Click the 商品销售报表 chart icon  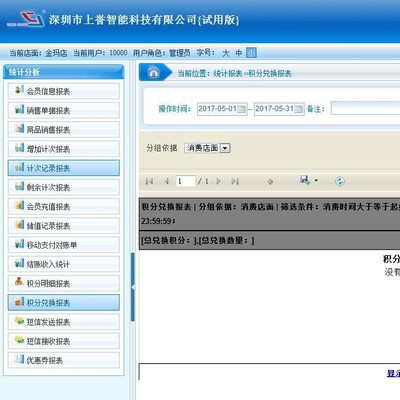coord(19,128)
